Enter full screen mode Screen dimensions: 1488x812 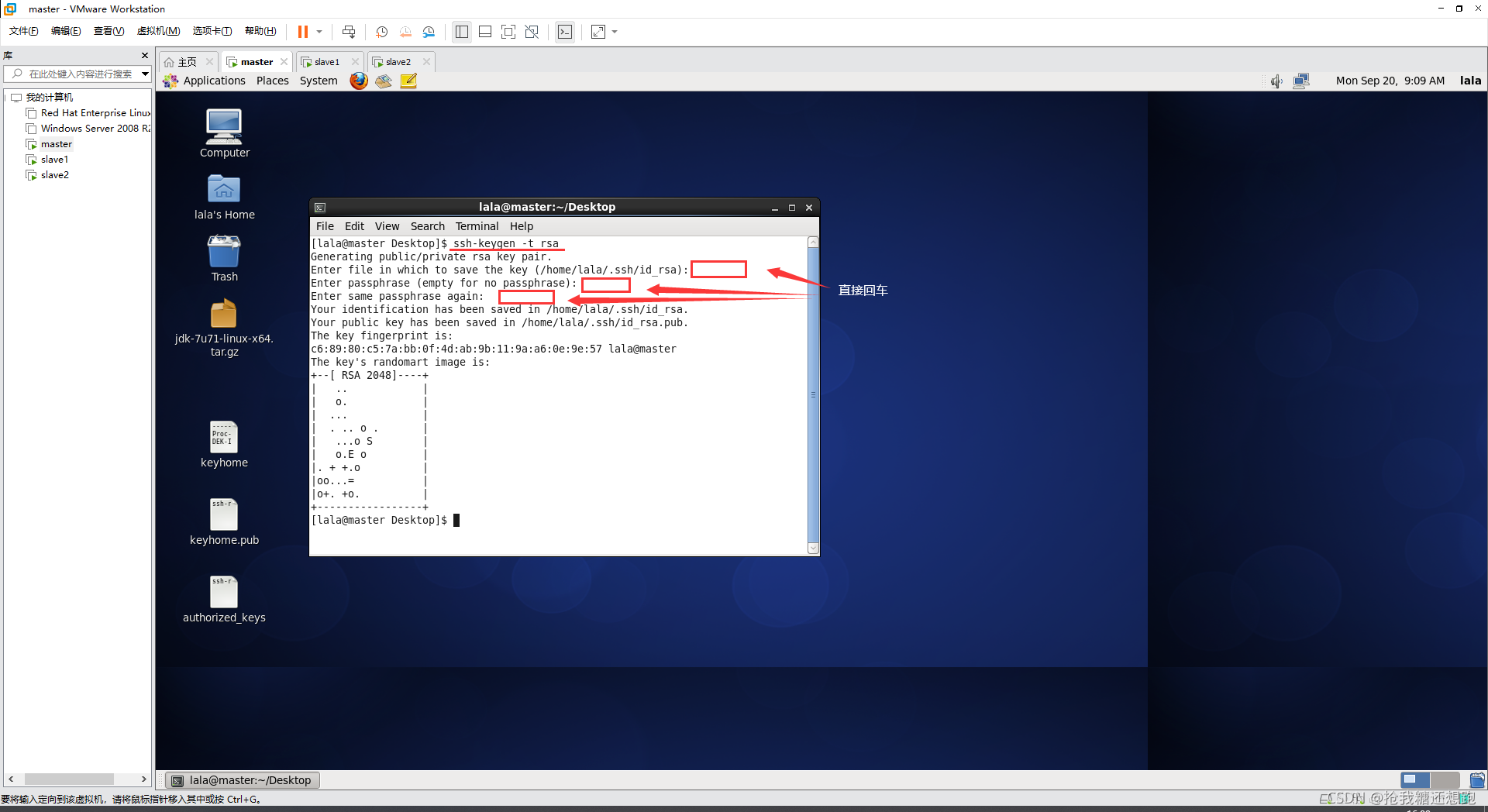coord(508,32)
